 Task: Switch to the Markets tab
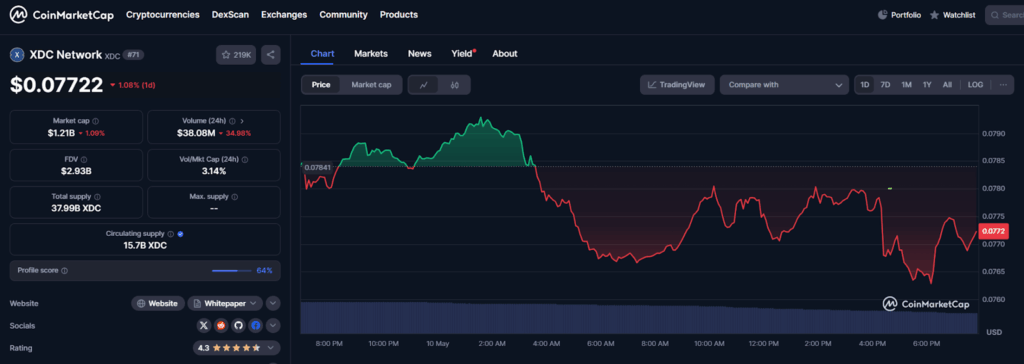coord(371,54)
